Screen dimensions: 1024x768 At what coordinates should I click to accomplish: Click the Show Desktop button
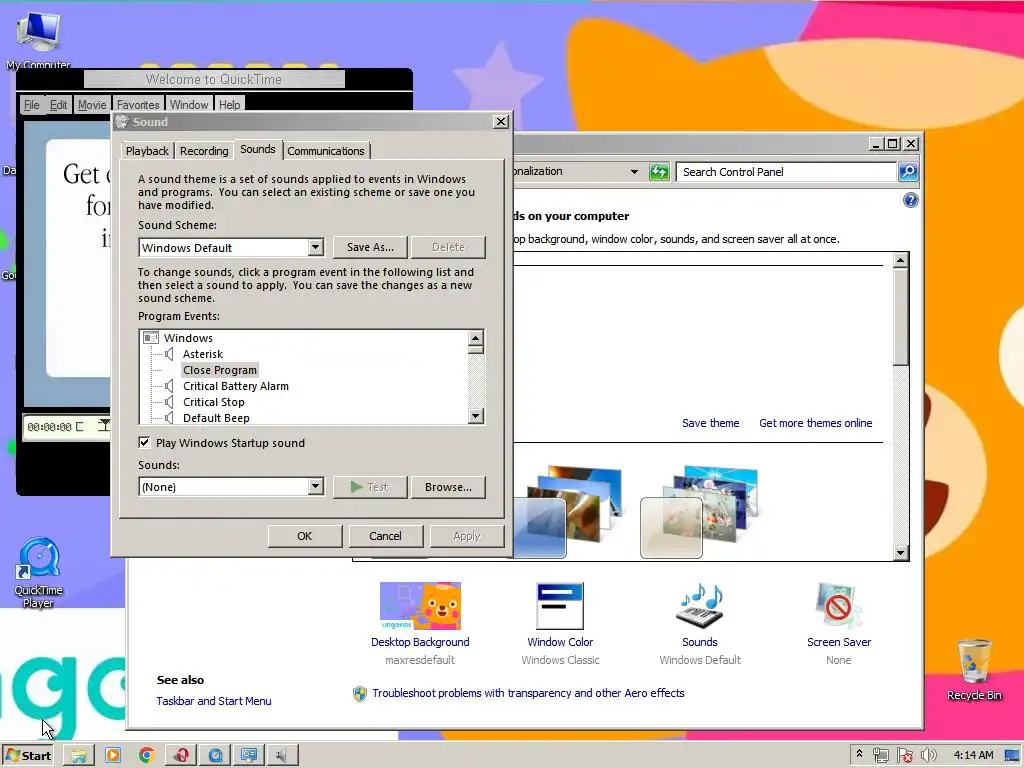click(x=1012, y=755)
